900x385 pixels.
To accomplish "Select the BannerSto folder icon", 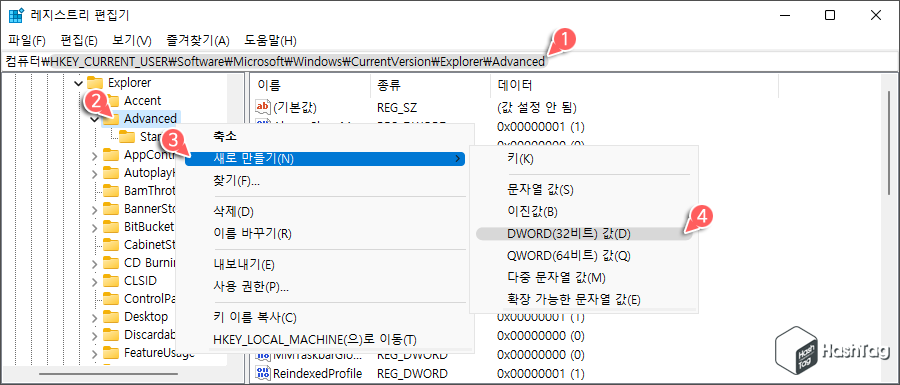I will point(111,208).
